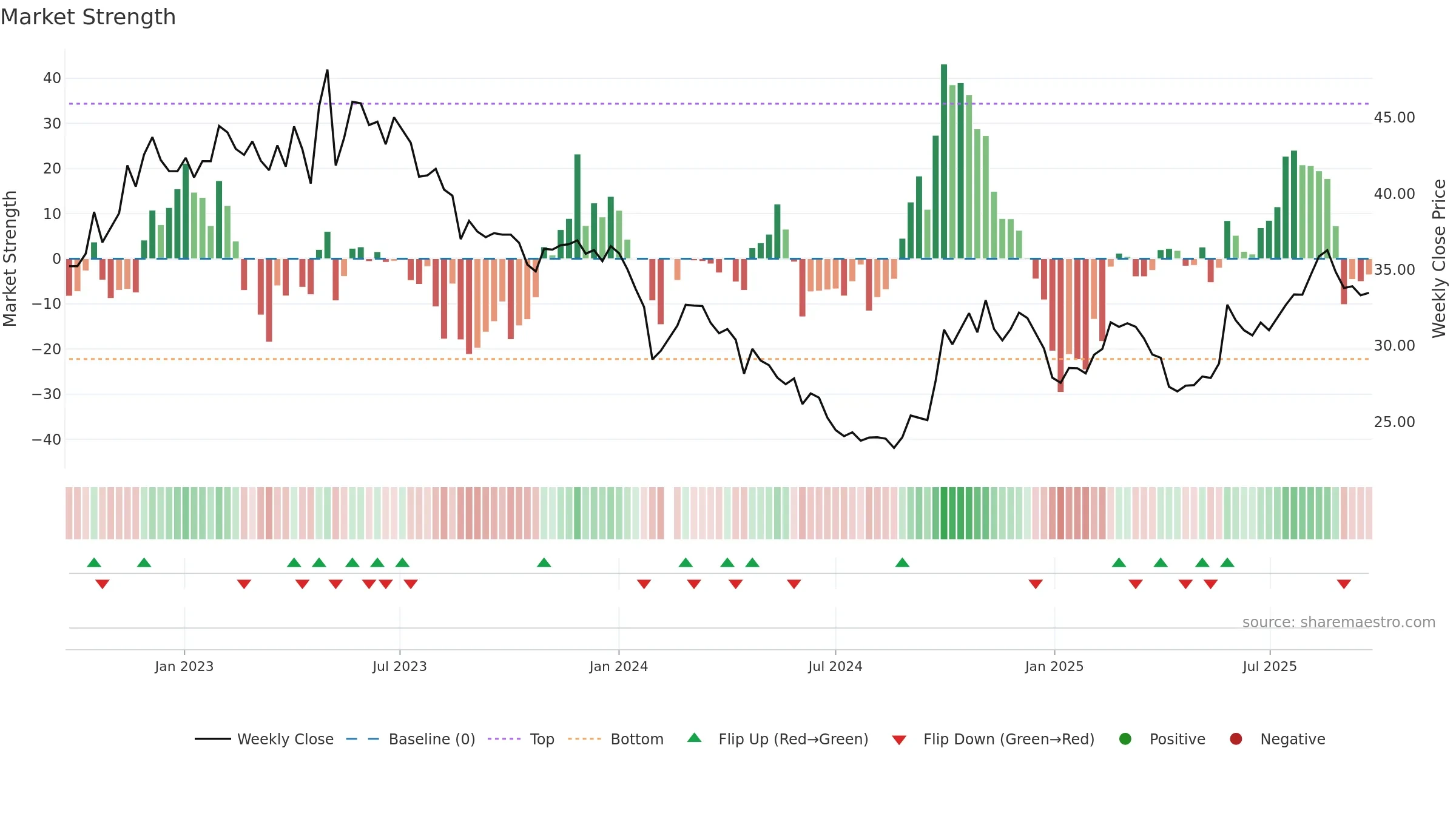This screenshot has width=1456, height=819.
Task: Click the only flip-up marker between Jul 2024 and Jan 2025
Action: pyautogui.click(x=902, y=562)
